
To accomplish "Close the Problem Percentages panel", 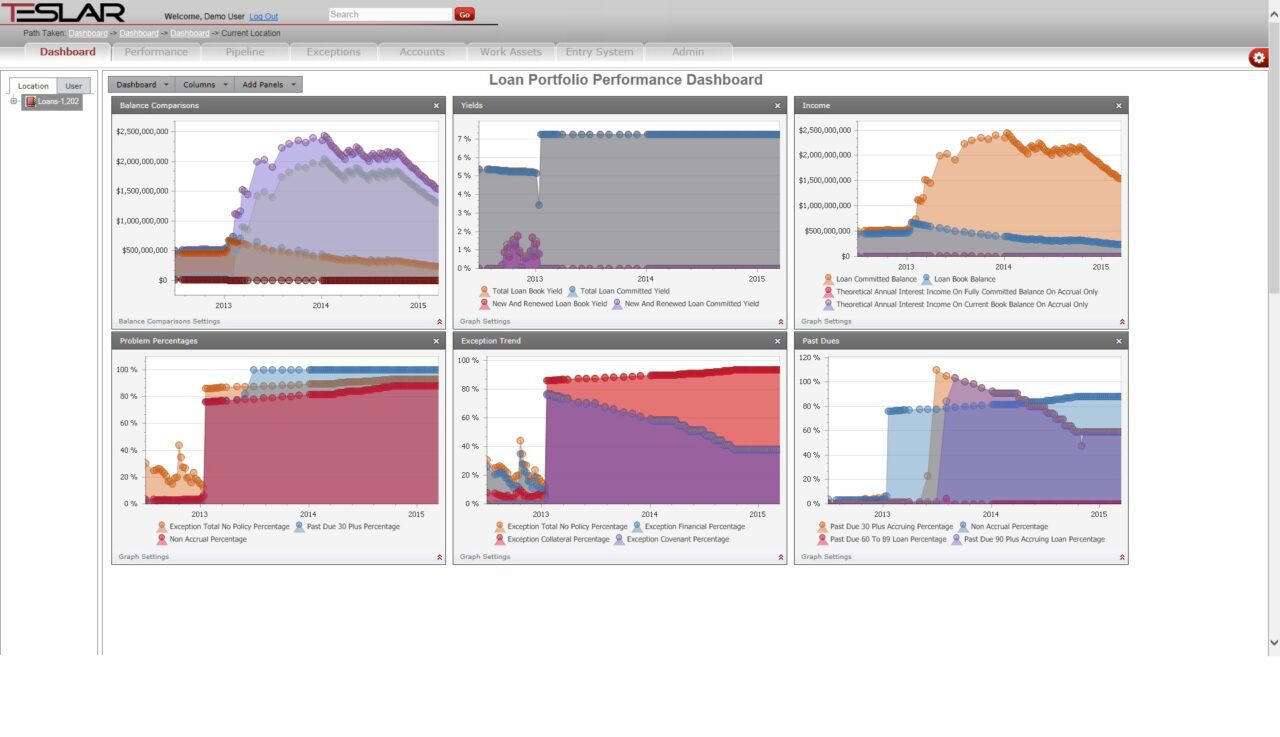I will point(436,341).
